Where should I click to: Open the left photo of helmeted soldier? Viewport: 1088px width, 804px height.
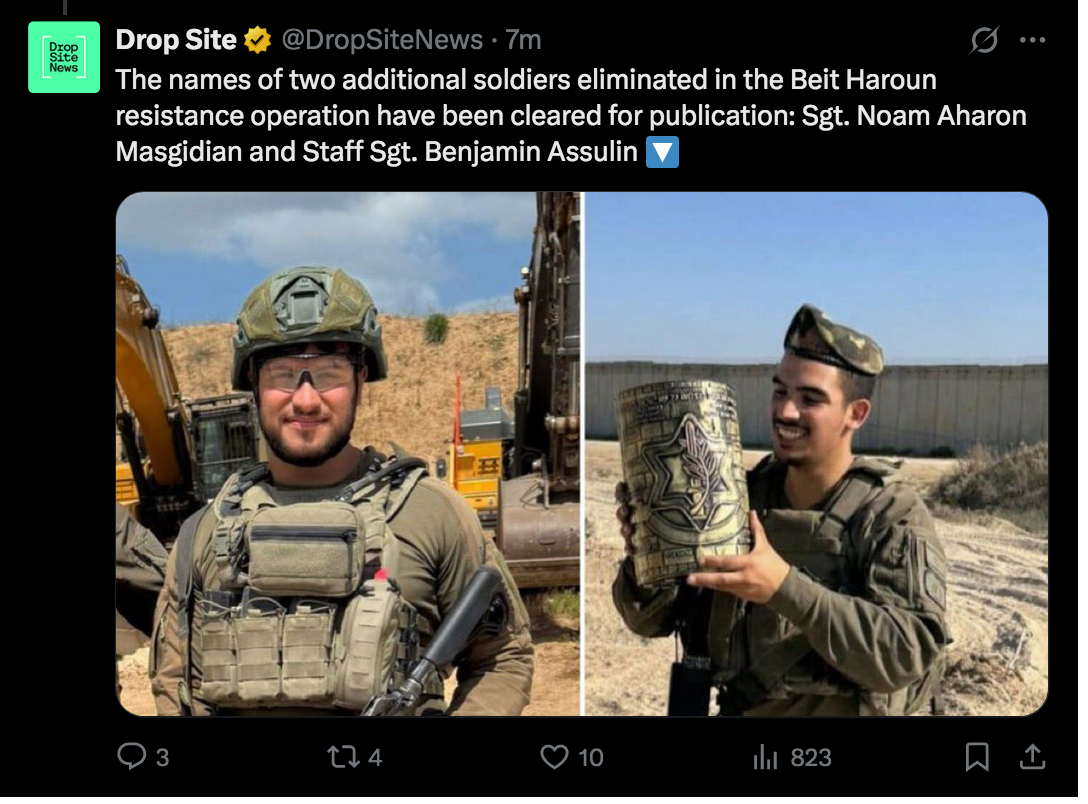pos(348,454)
